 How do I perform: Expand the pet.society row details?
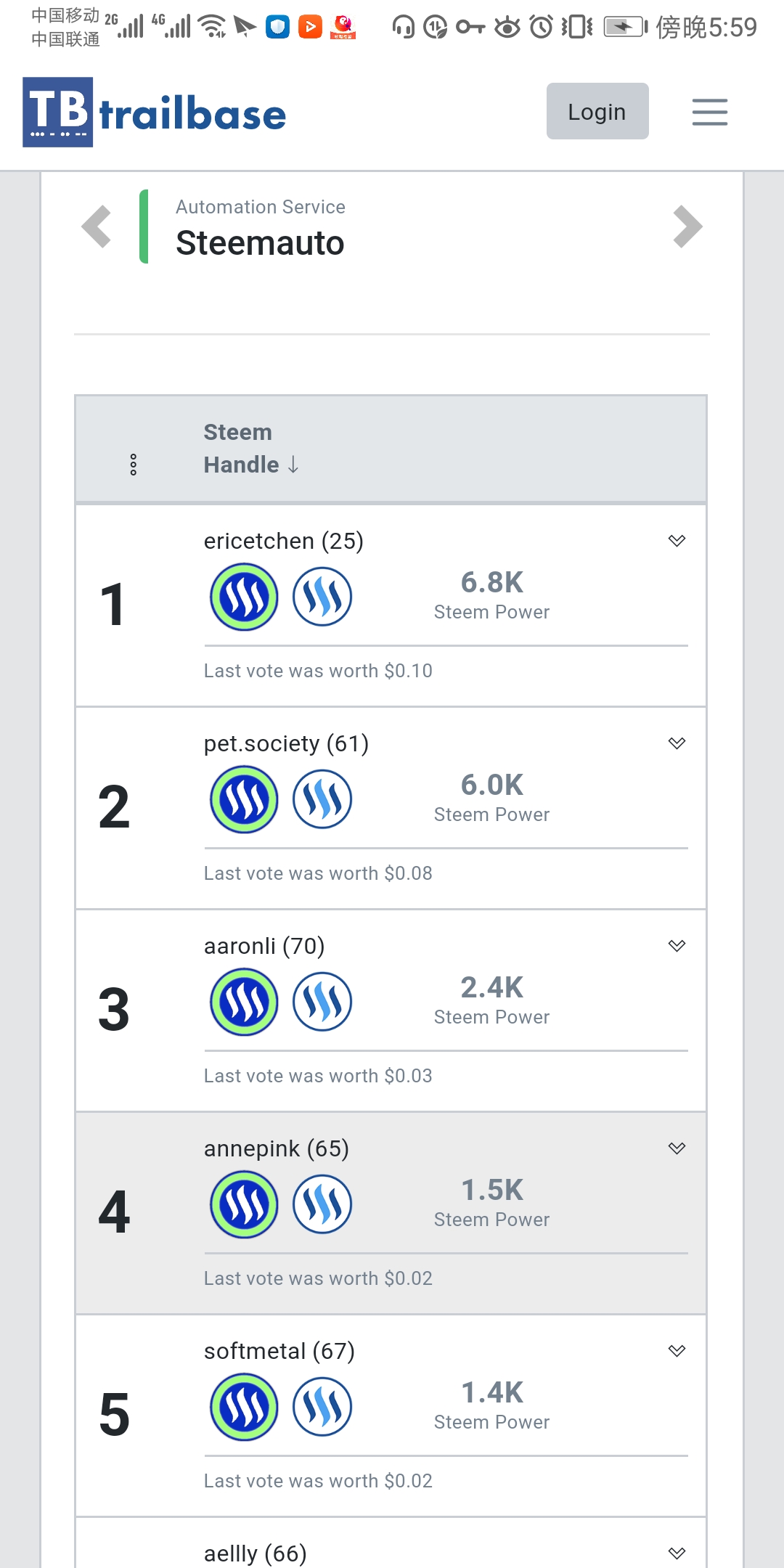[677, 743]
